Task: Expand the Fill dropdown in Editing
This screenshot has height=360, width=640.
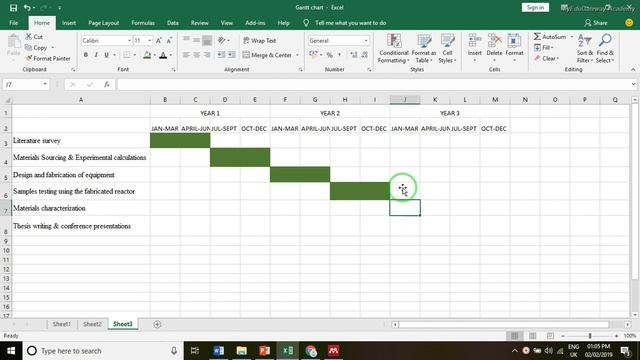Action: pyautogui.click(x=552, y=48)
